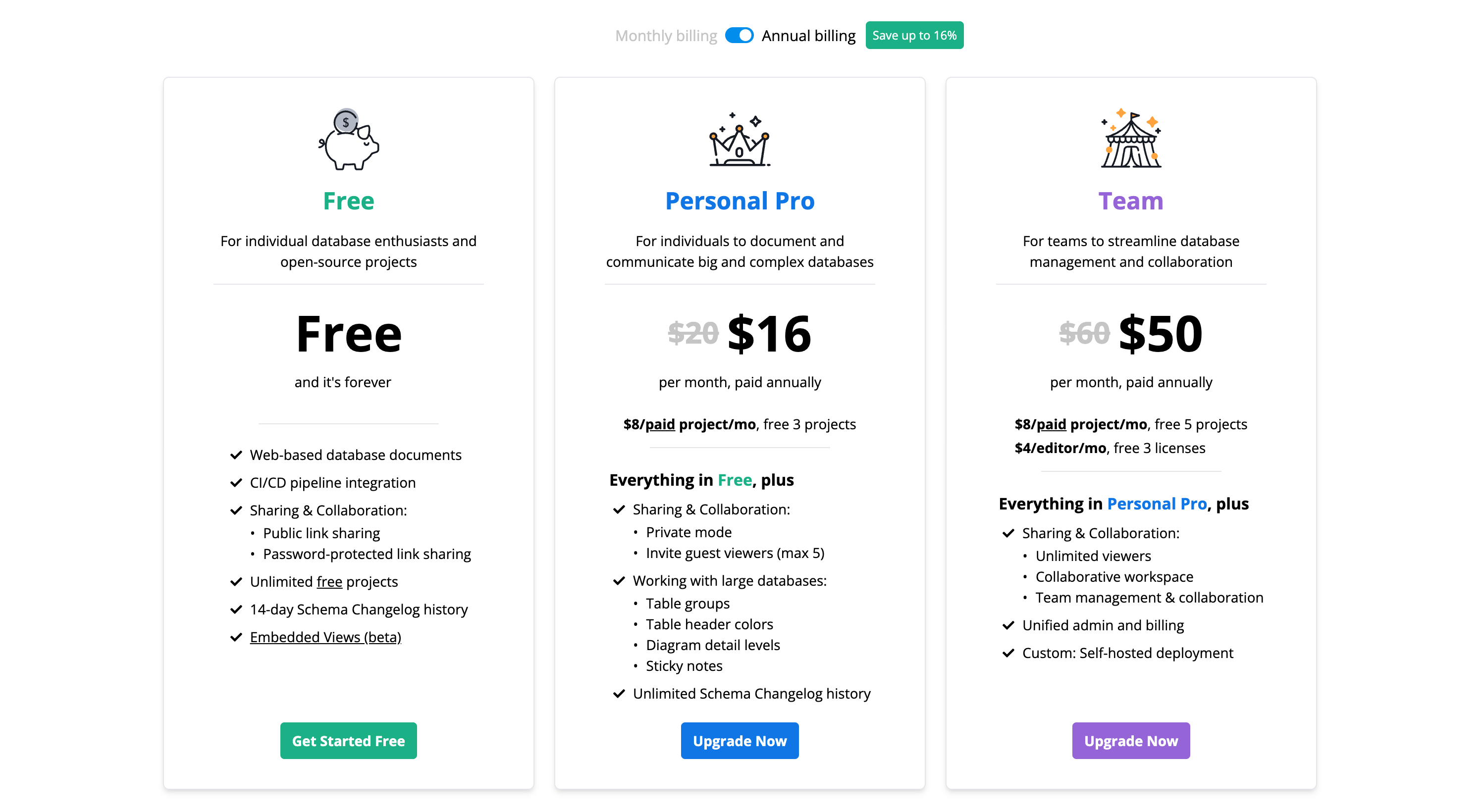Click the green Free plan heading

(349, 202)
